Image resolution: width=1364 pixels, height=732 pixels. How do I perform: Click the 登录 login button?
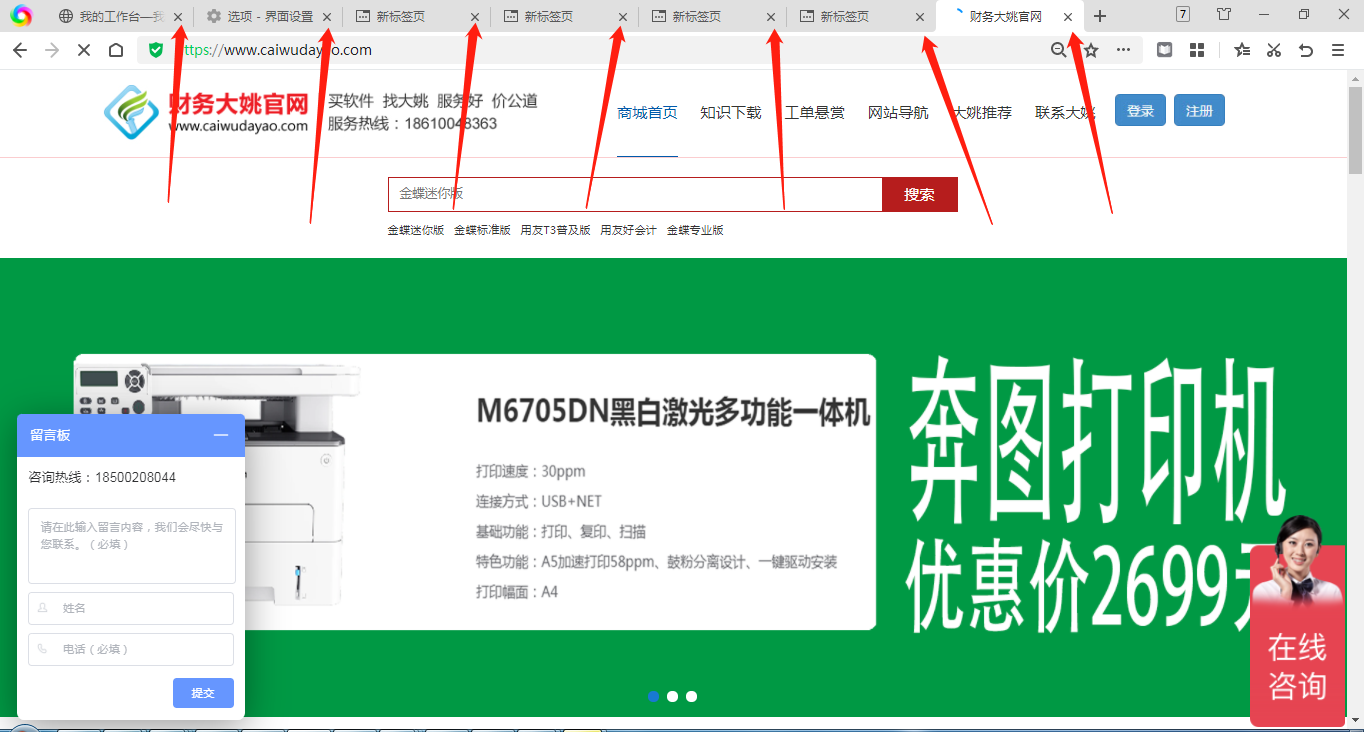(1140, 111)
